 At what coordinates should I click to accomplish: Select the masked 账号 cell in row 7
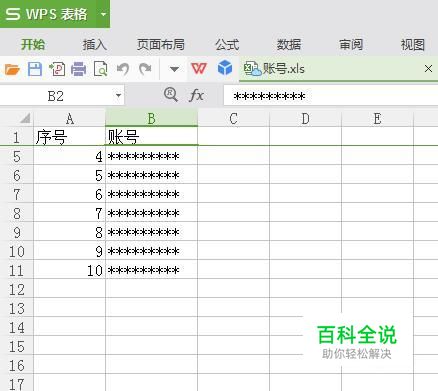pos(152,194)
